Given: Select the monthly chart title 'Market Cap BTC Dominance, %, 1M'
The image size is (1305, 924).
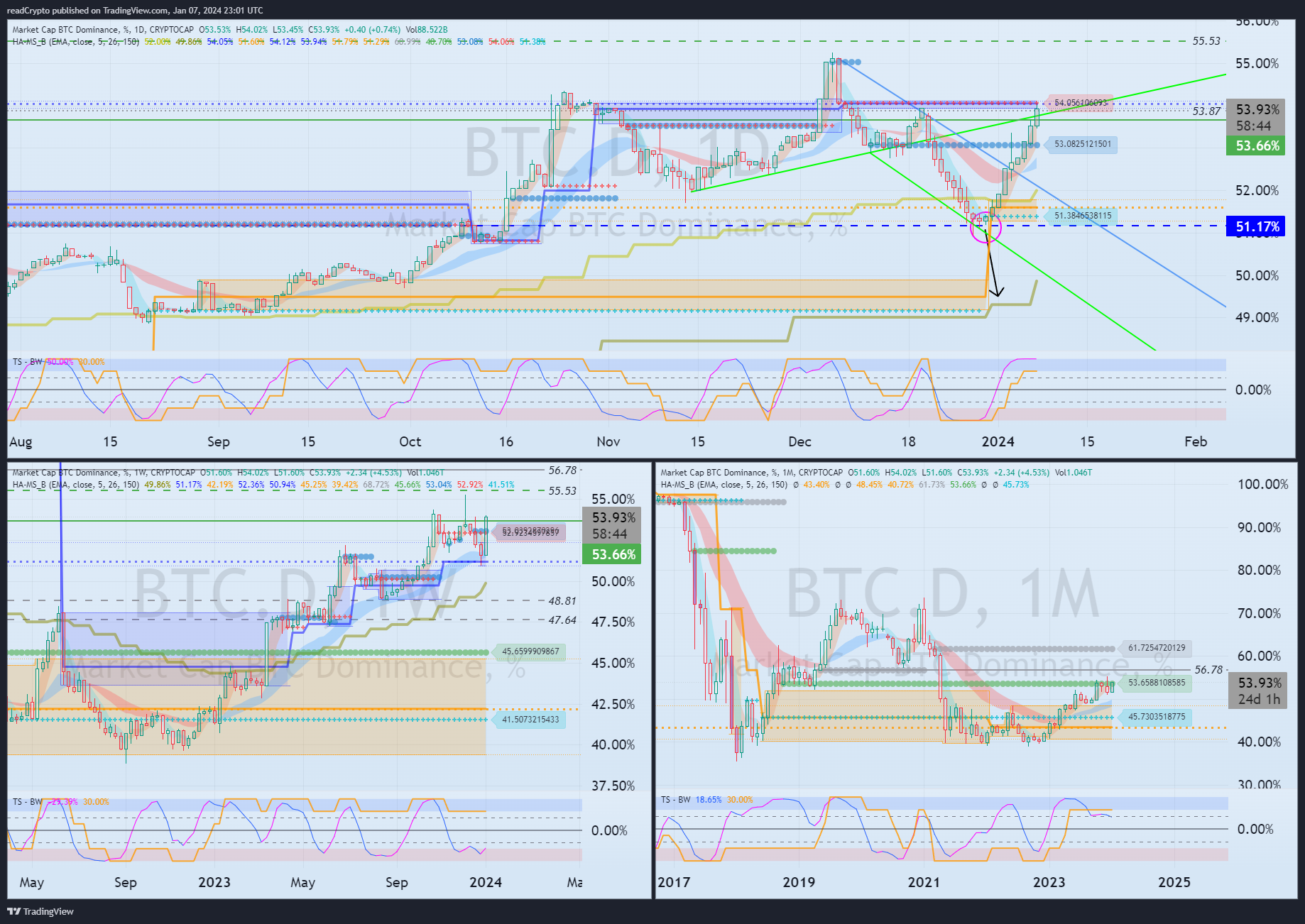Looking at the screenshot, I should pyautogui.click(x=728, y=473).
